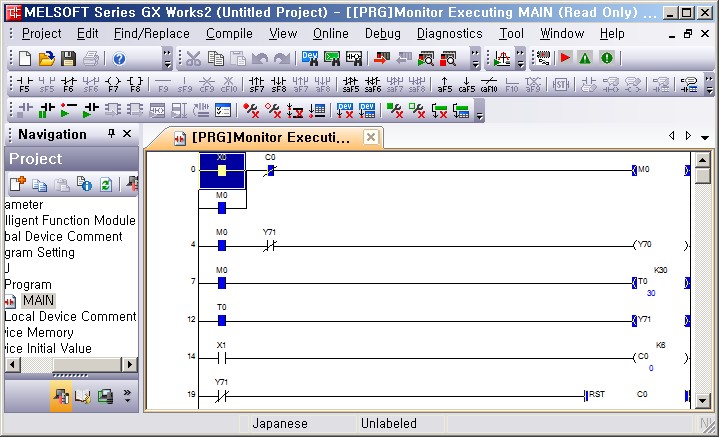
Task: Toggle pin on the Navigation panel
Action: [110, 134]
